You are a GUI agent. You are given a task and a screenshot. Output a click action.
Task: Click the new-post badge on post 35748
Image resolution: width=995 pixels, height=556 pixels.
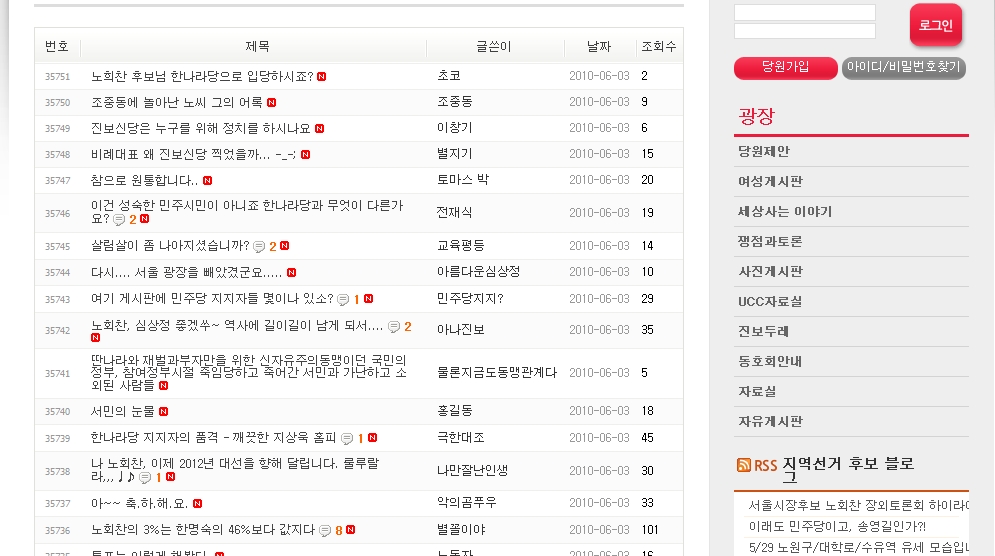pos(306,155)
